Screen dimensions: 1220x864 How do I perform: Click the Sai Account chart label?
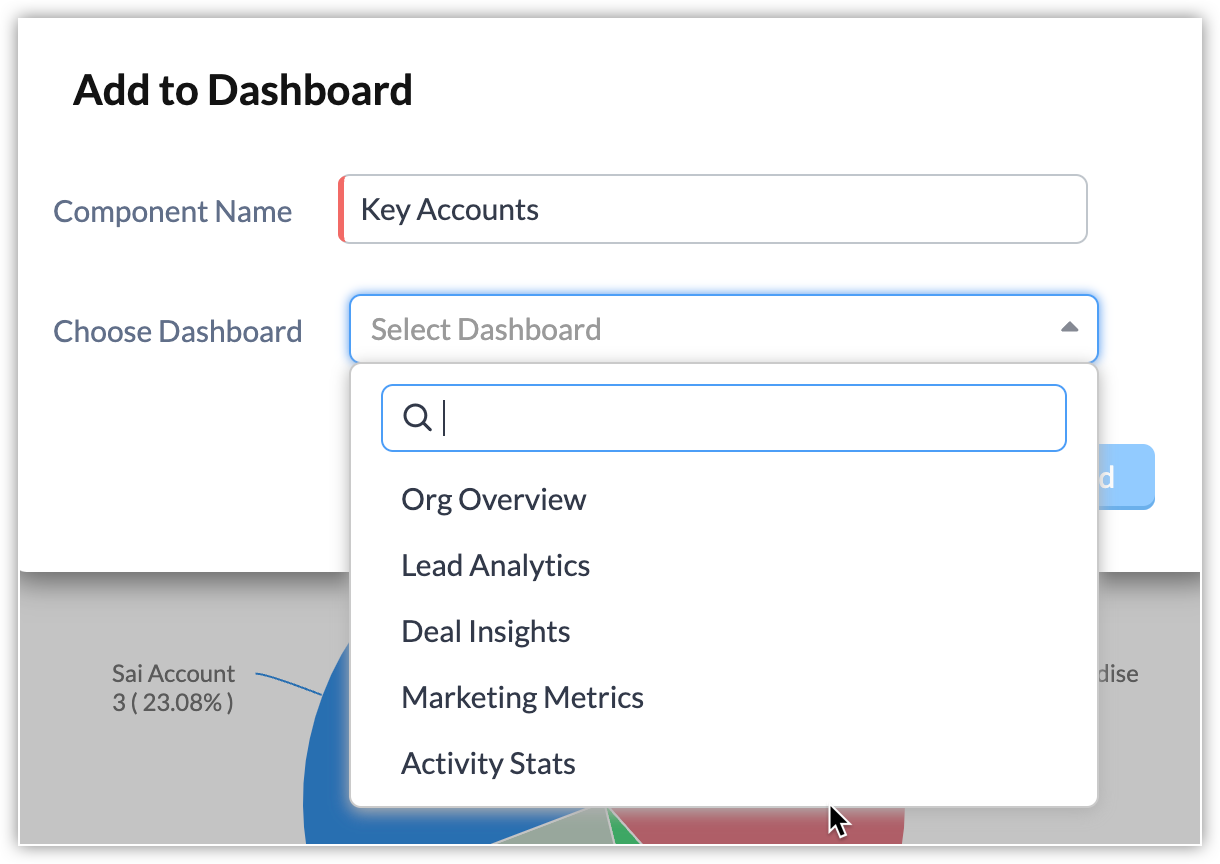pos(173,688)
